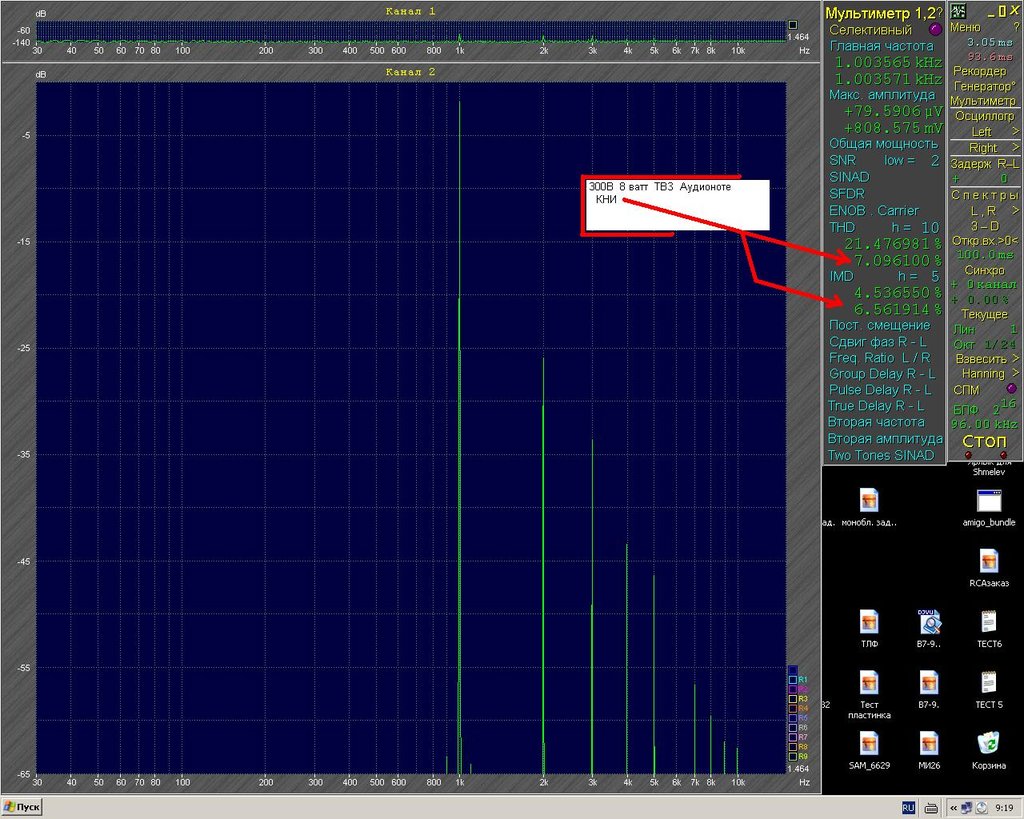The image size is (1024, 819).
Task: Open the B7-9.. desktop icon with magnifier
Action: (929, 629)
